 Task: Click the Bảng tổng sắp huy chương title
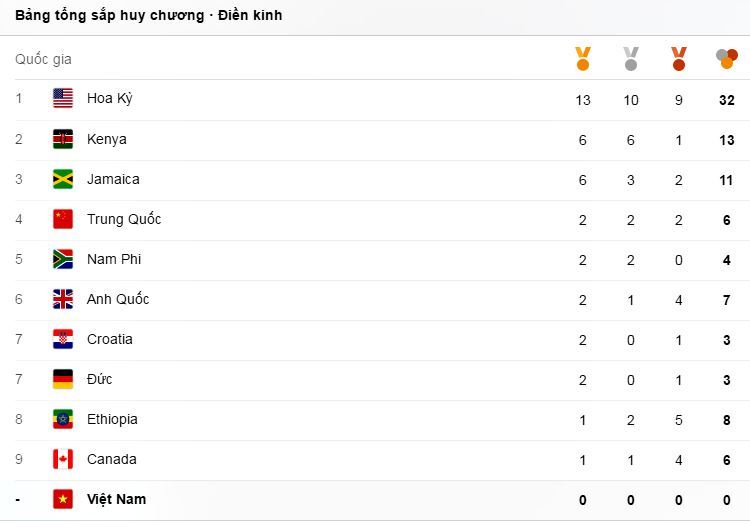pyautogui.click(x=148, y=15)
